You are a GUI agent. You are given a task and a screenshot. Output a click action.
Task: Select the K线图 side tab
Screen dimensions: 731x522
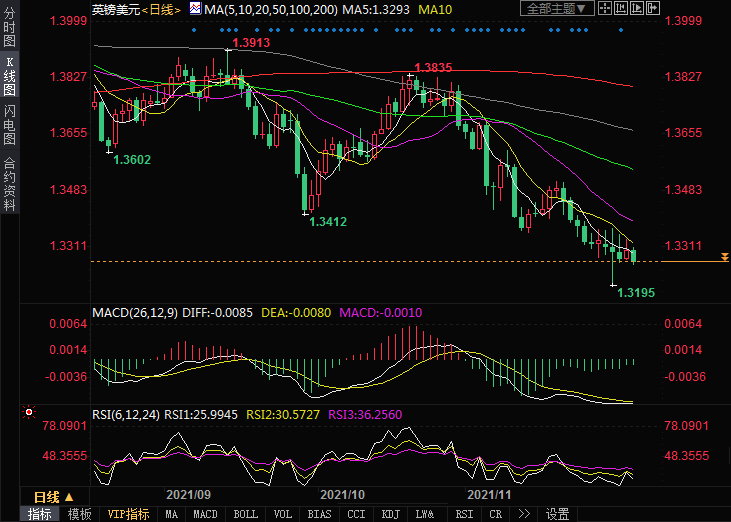[x=9, y=76]
